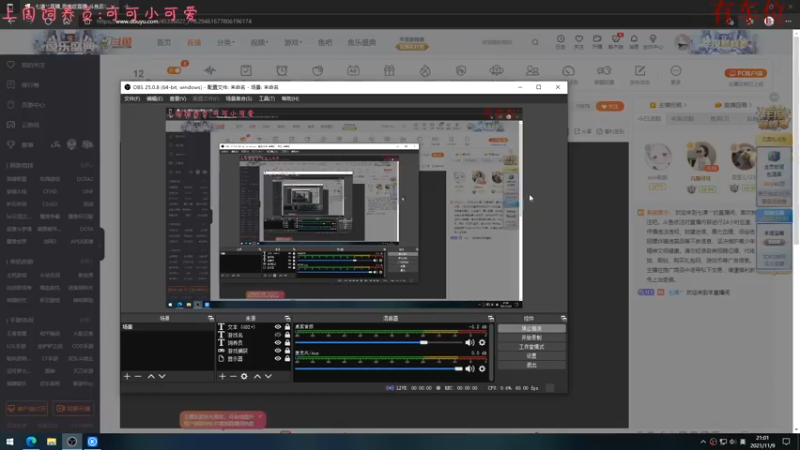
Task: Move scene down in Scenes panel
Action: (x=162, y=377)
